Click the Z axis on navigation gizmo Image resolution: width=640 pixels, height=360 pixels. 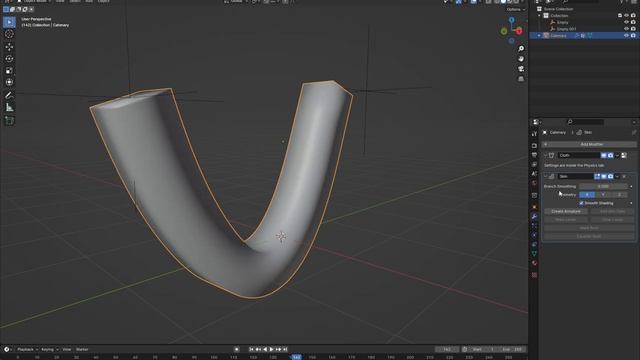pyautogui.click(x=511, y=20)
